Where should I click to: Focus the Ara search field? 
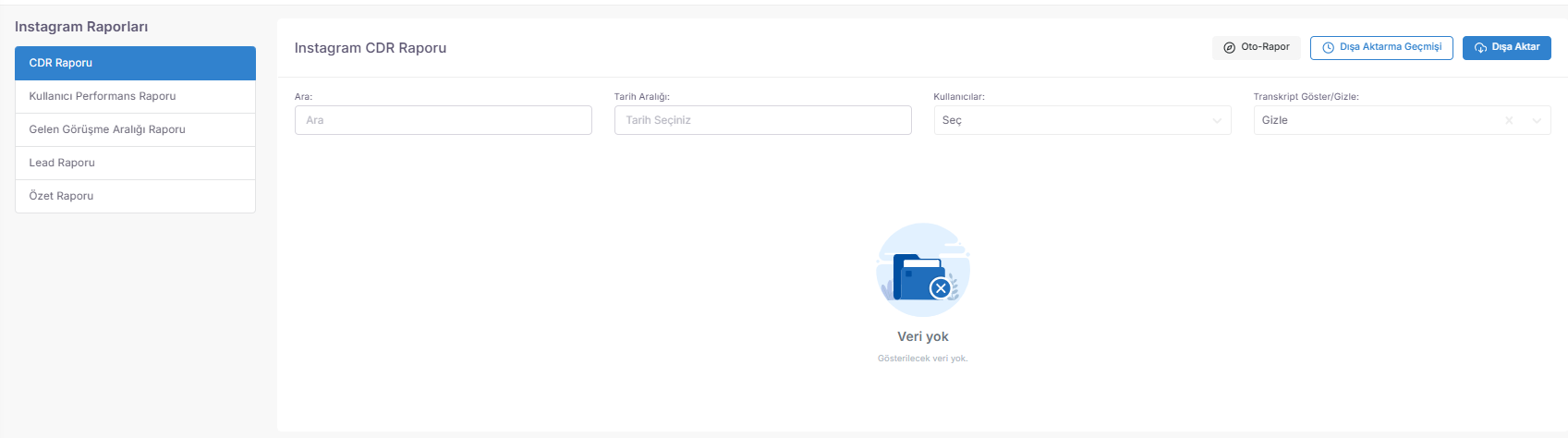click(x=444, y=120)
